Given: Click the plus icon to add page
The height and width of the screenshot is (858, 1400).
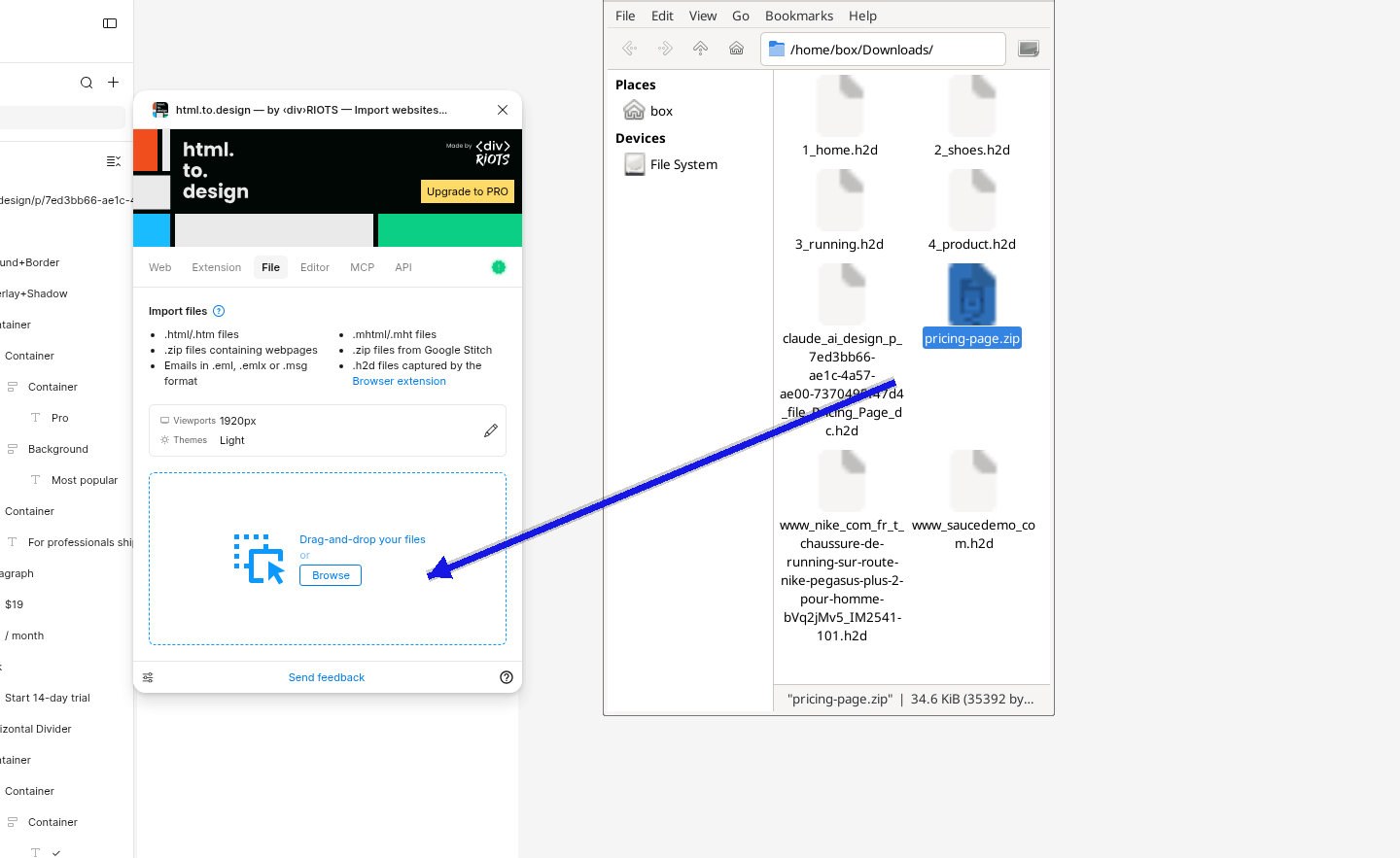Looking at the screenshot, I should [113, 83].
